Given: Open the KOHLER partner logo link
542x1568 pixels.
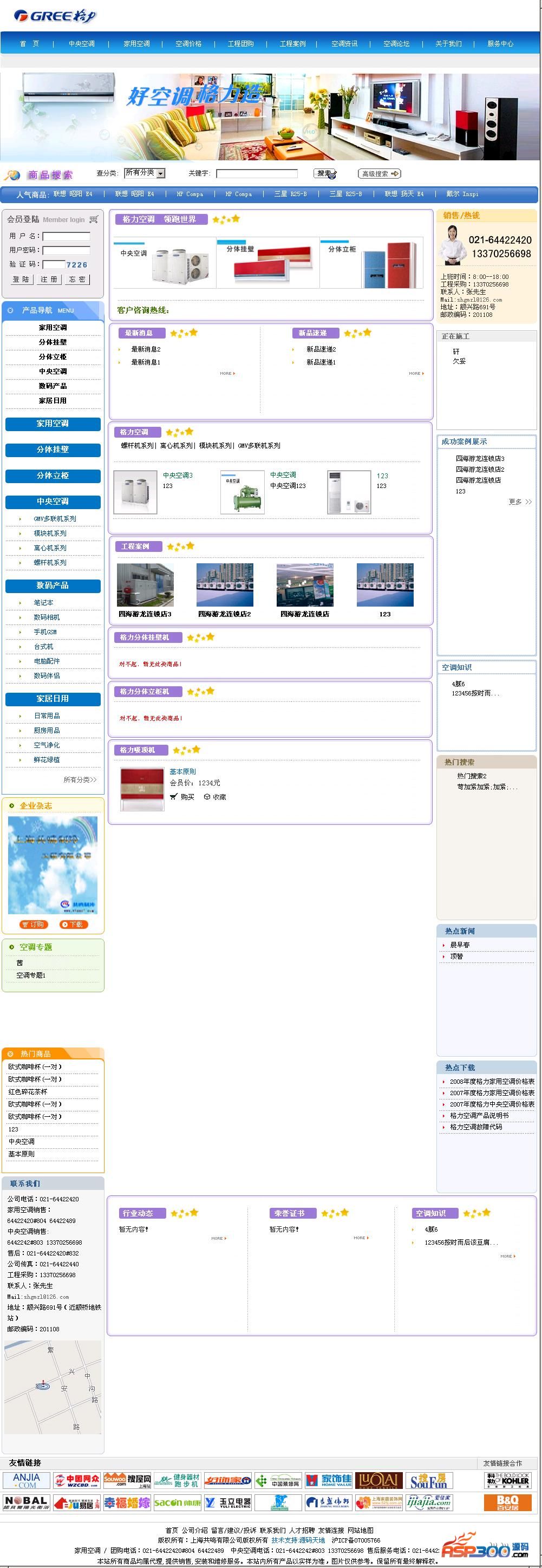Looking at the screenshot, I should click(x=507, y=1480).
